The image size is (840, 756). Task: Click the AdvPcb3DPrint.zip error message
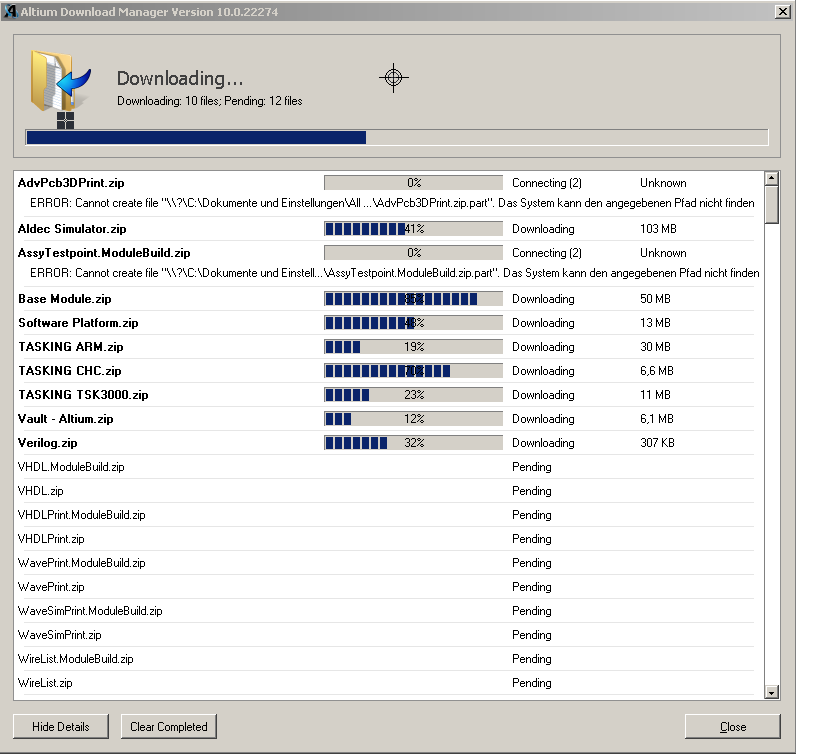pyautogui.click(x=392, y=203)
